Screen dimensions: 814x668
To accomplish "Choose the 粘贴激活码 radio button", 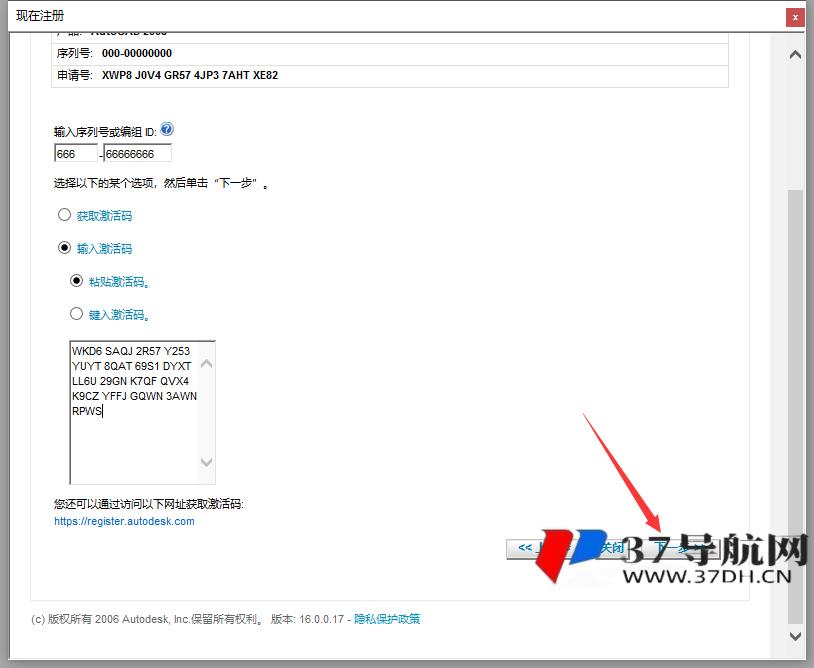I will click(x=77, y=281).
